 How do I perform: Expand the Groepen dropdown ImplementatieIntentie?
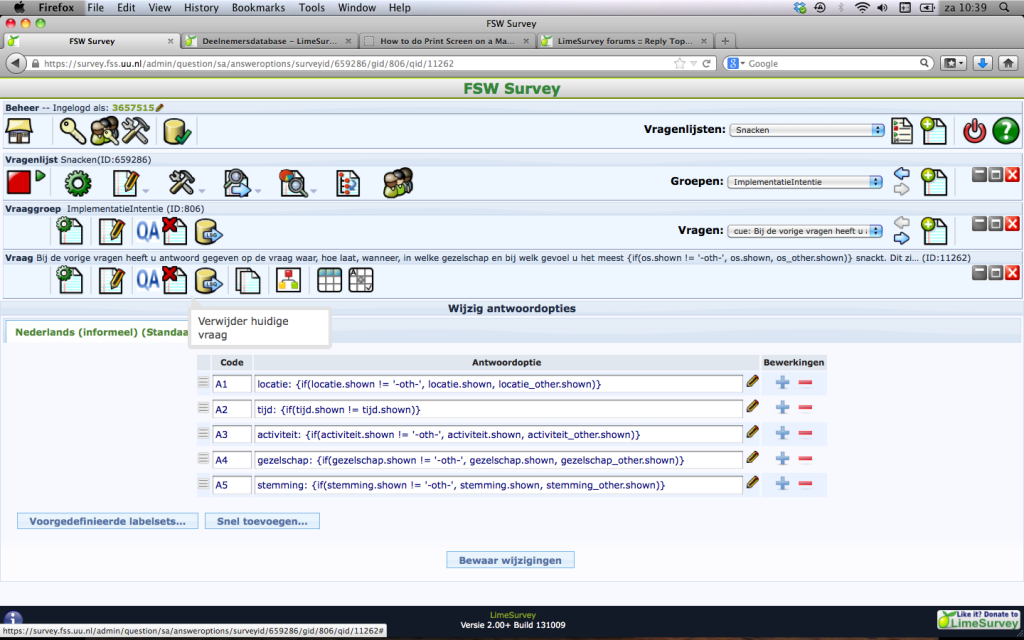point(805,182)
